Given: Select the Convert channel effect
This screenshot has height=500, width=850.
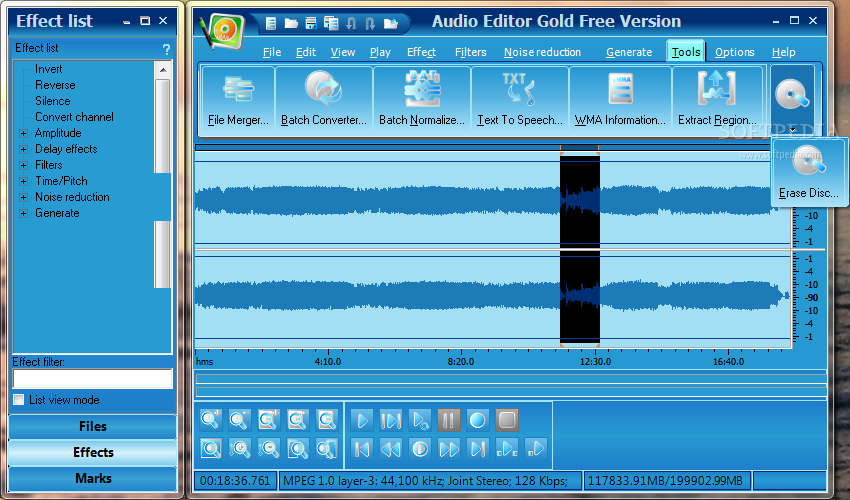Looking at the screenshot, I should pos(74,117).
